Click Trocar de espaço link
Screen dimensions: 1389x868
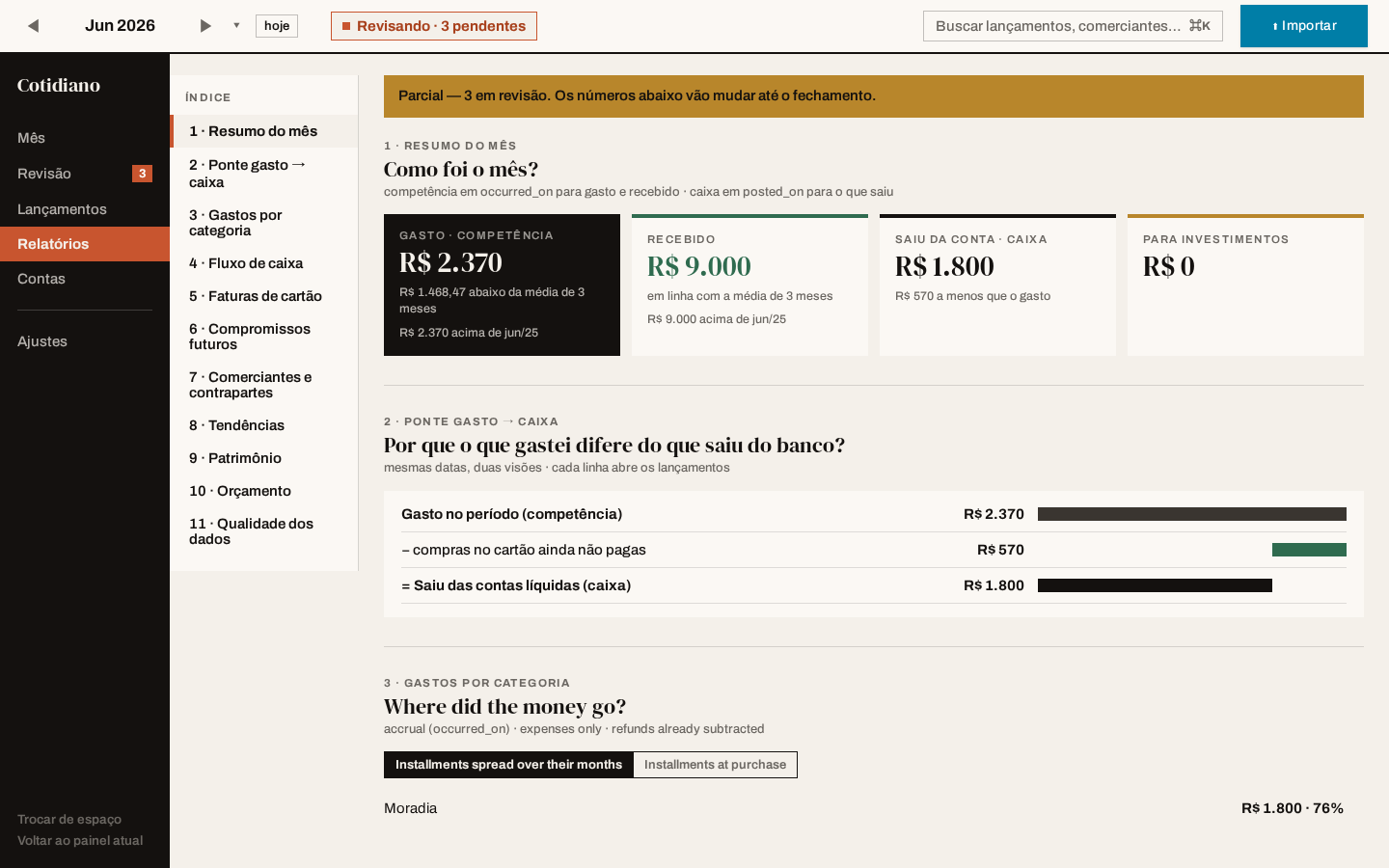point(69,820)
